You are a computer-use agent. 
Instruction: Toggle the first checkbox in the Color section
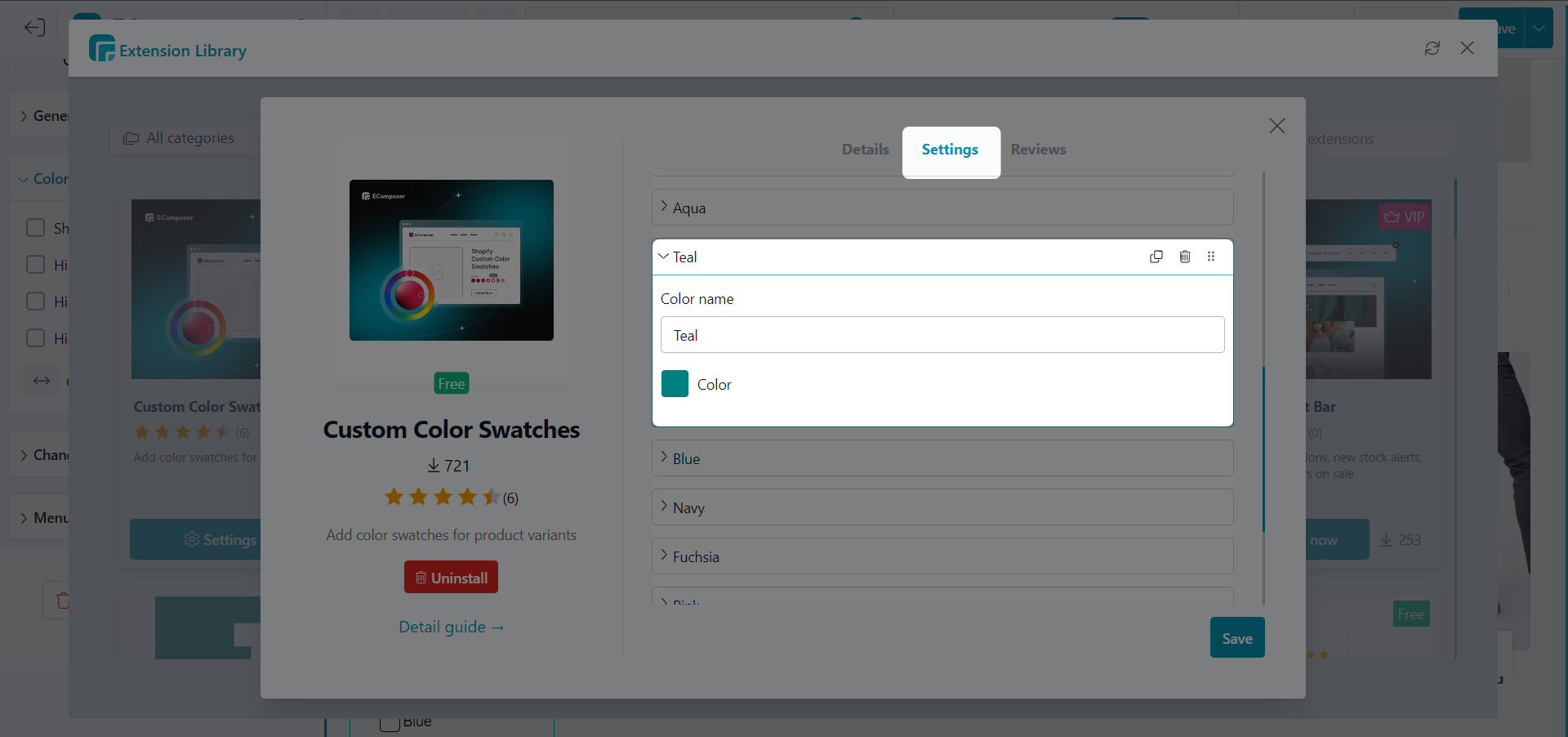(x=35, y=227)
